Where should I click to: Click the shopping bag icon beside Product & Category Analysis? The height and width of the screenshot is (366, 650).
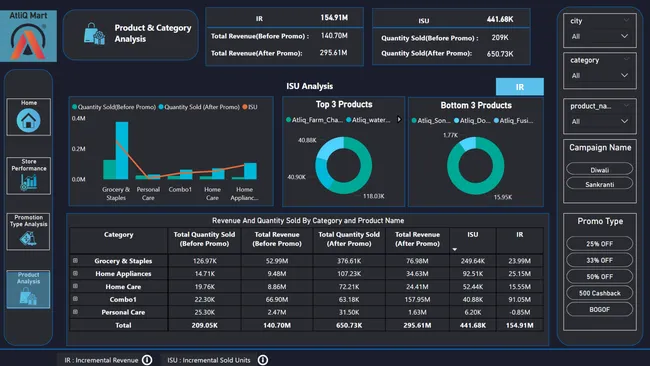[94, 34]
